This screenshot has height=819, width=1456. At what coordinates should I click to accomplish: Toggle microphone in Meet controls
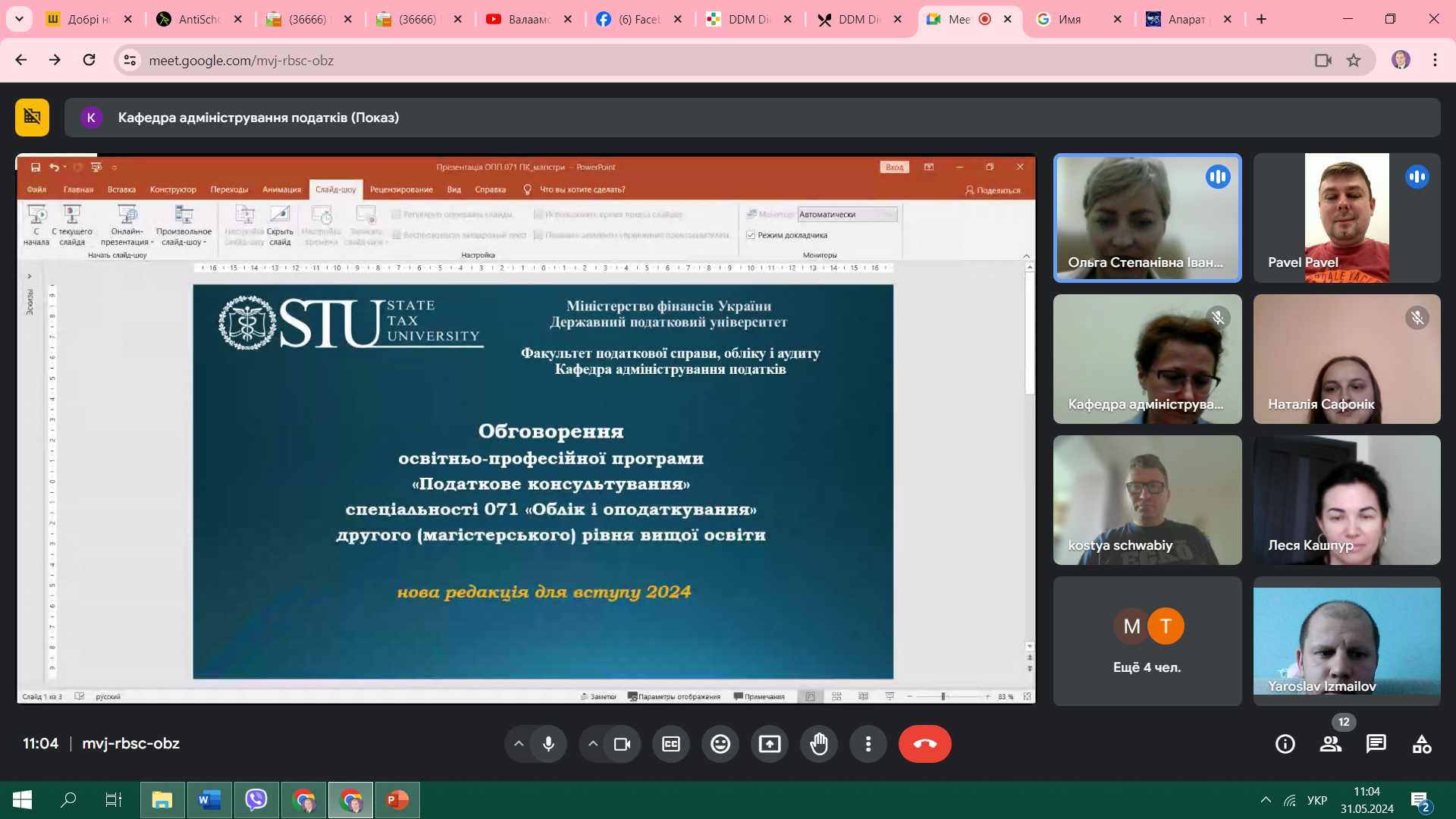click(x=548, y=744)
